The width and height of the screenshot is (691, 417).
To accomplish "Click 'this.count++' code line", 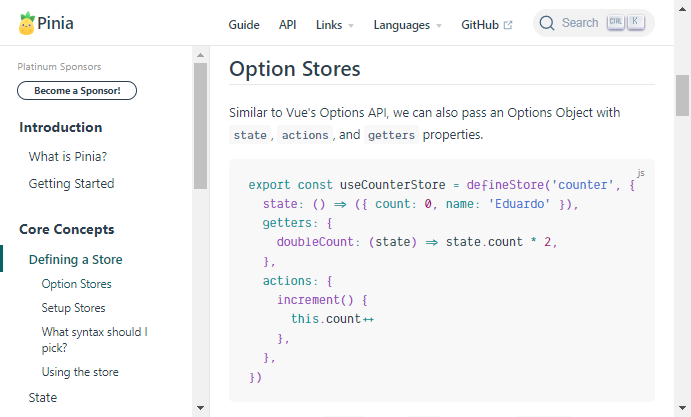I will [x=332, y=319].
